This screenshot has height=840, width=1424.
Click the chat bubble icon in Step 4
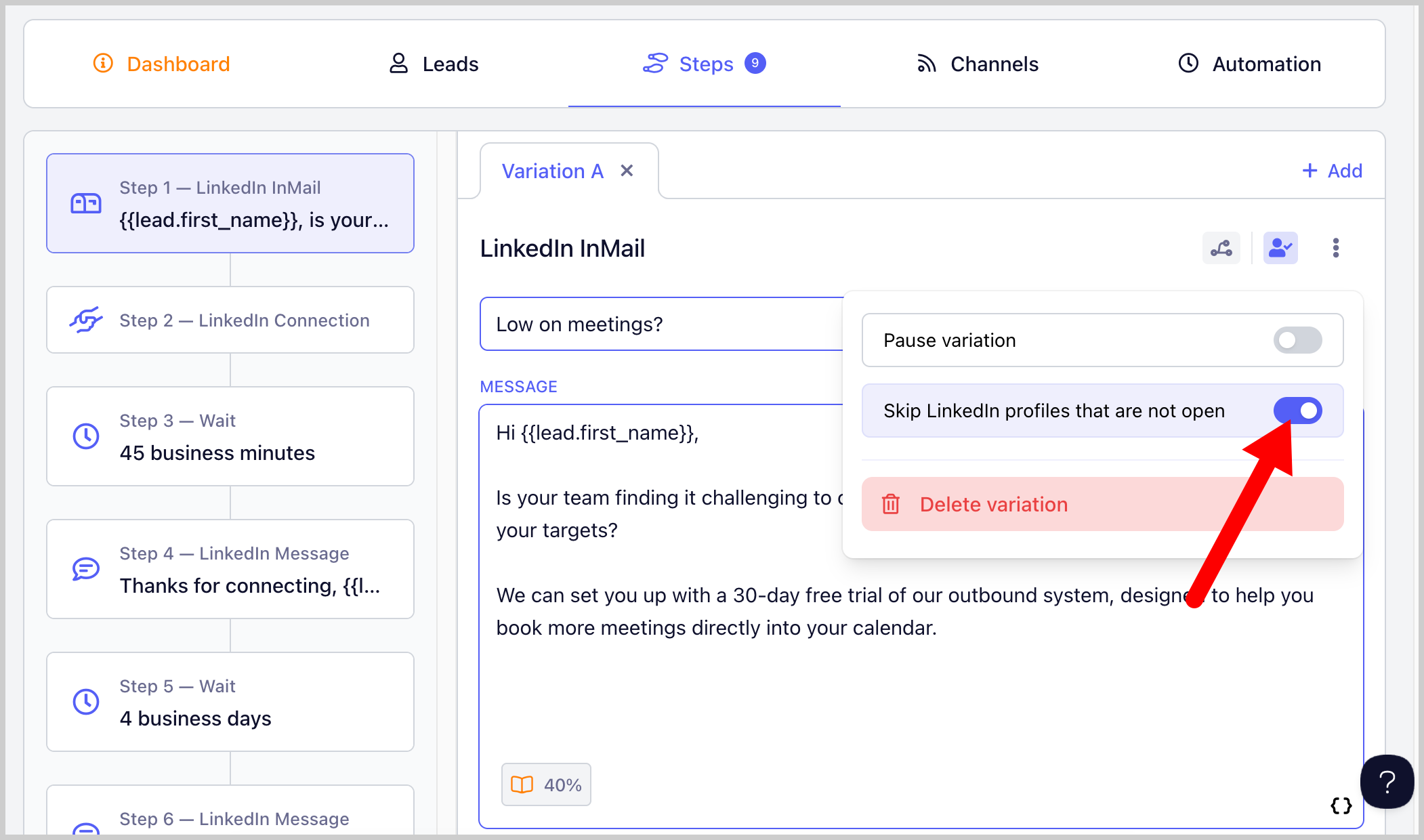[86, 569]
